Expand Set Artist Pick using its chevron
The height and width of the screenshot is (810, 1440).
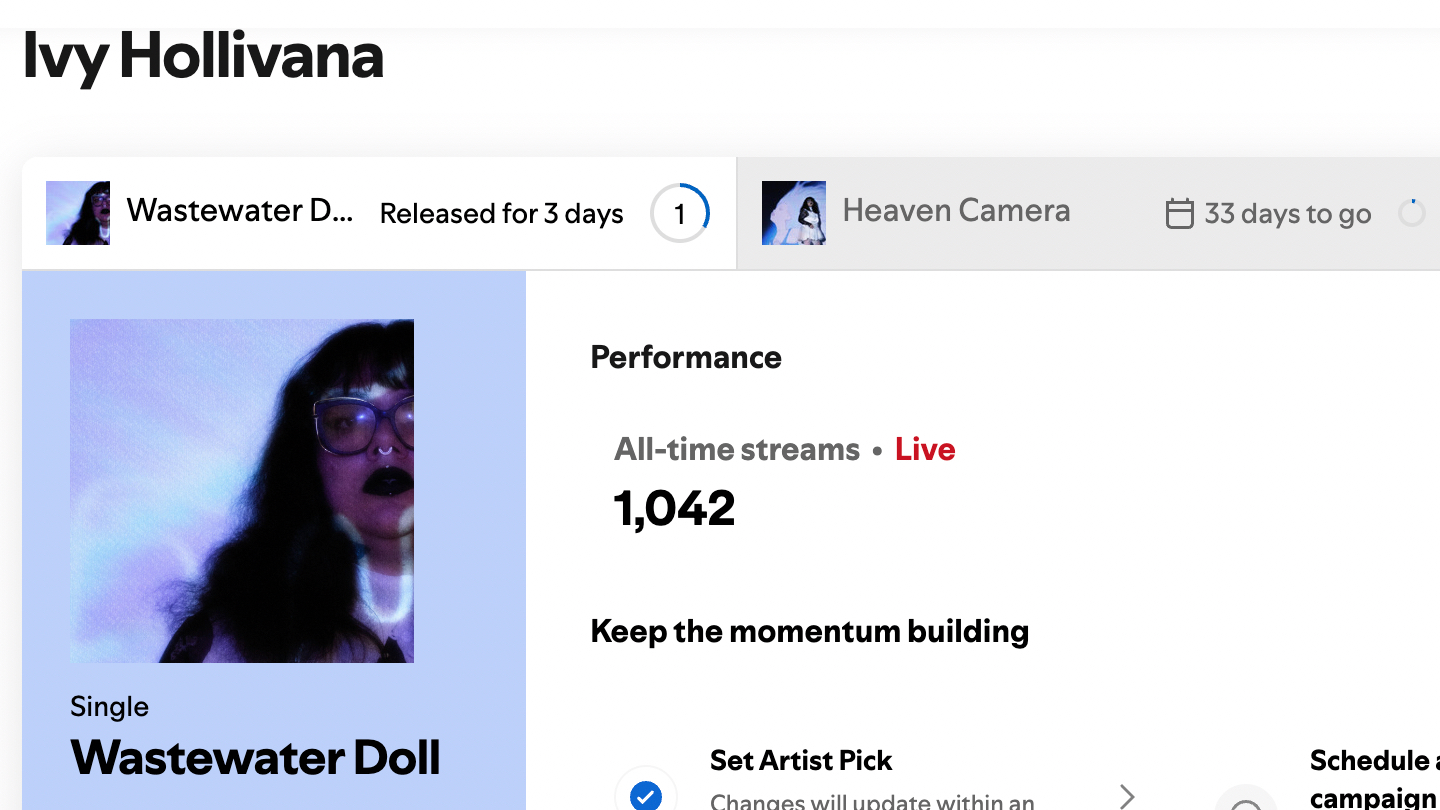tap(1127, 795)
